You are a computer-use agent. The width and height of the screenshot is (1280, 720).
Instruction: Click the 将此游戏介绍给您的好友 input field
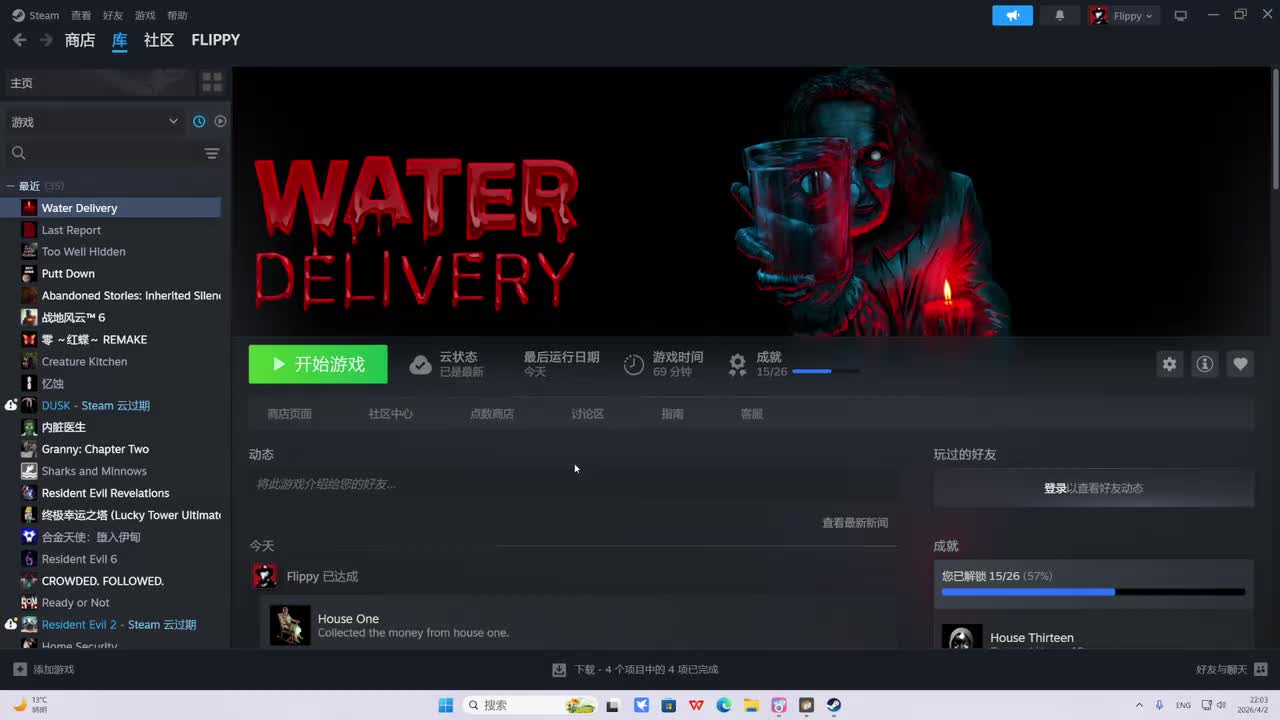[x=573, y=484]
